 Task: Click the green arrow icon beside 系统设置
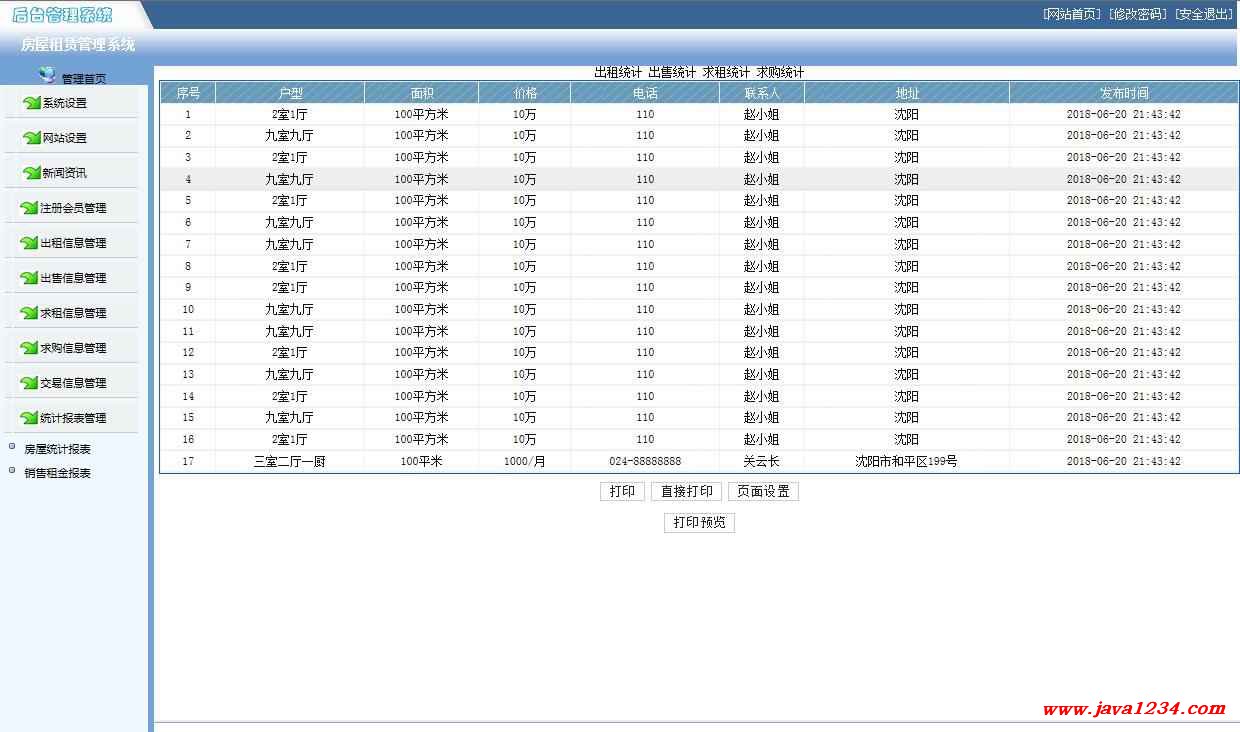[x=31, y=103]
